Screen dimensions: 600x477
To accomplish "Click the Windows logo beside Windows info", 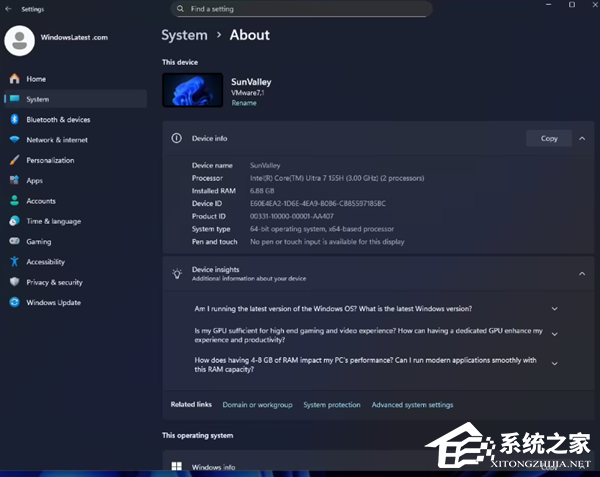I will coord(176,466).
